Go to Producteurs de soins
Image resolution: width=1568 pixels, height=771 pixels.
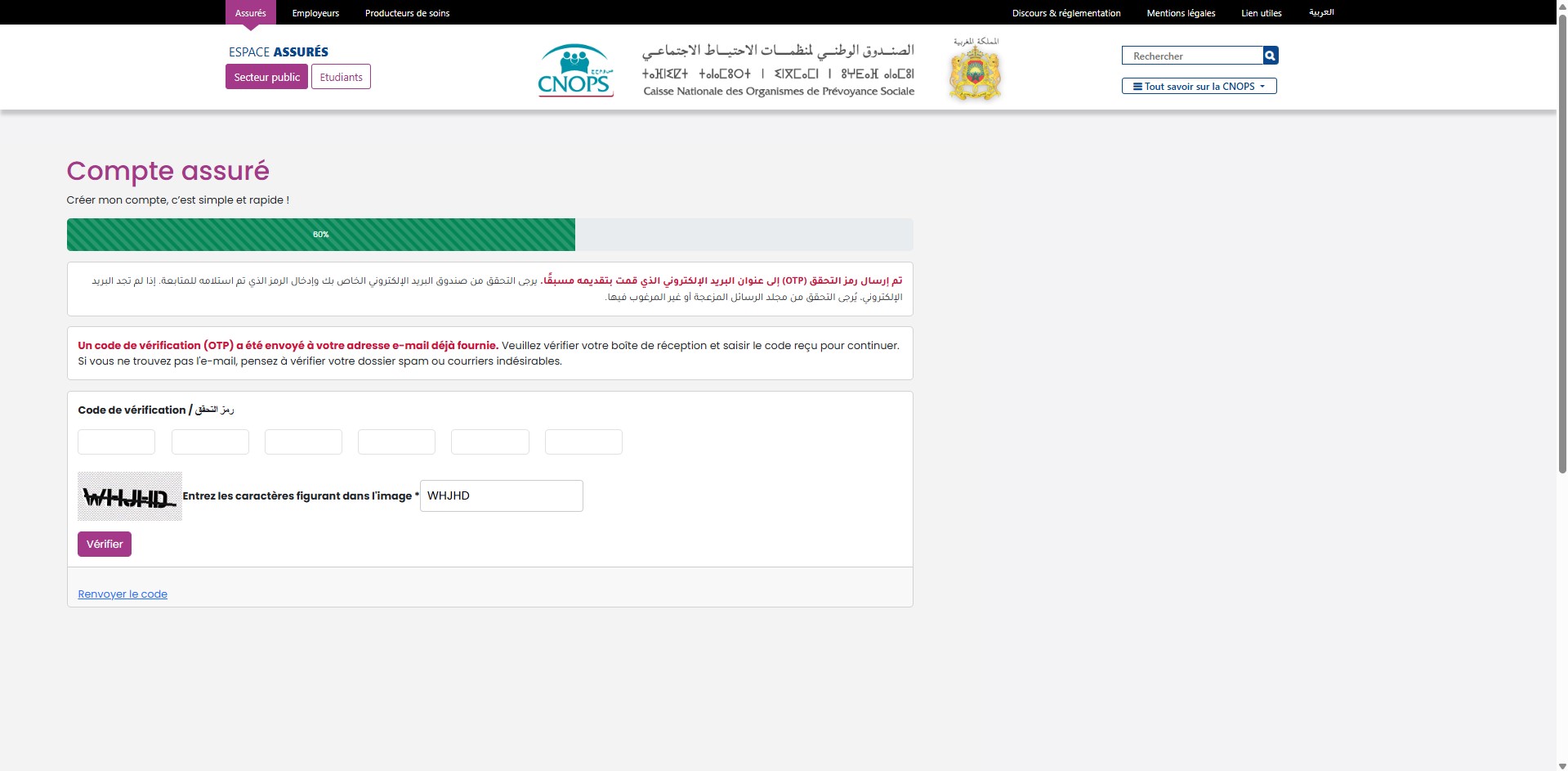coord(407,13)
